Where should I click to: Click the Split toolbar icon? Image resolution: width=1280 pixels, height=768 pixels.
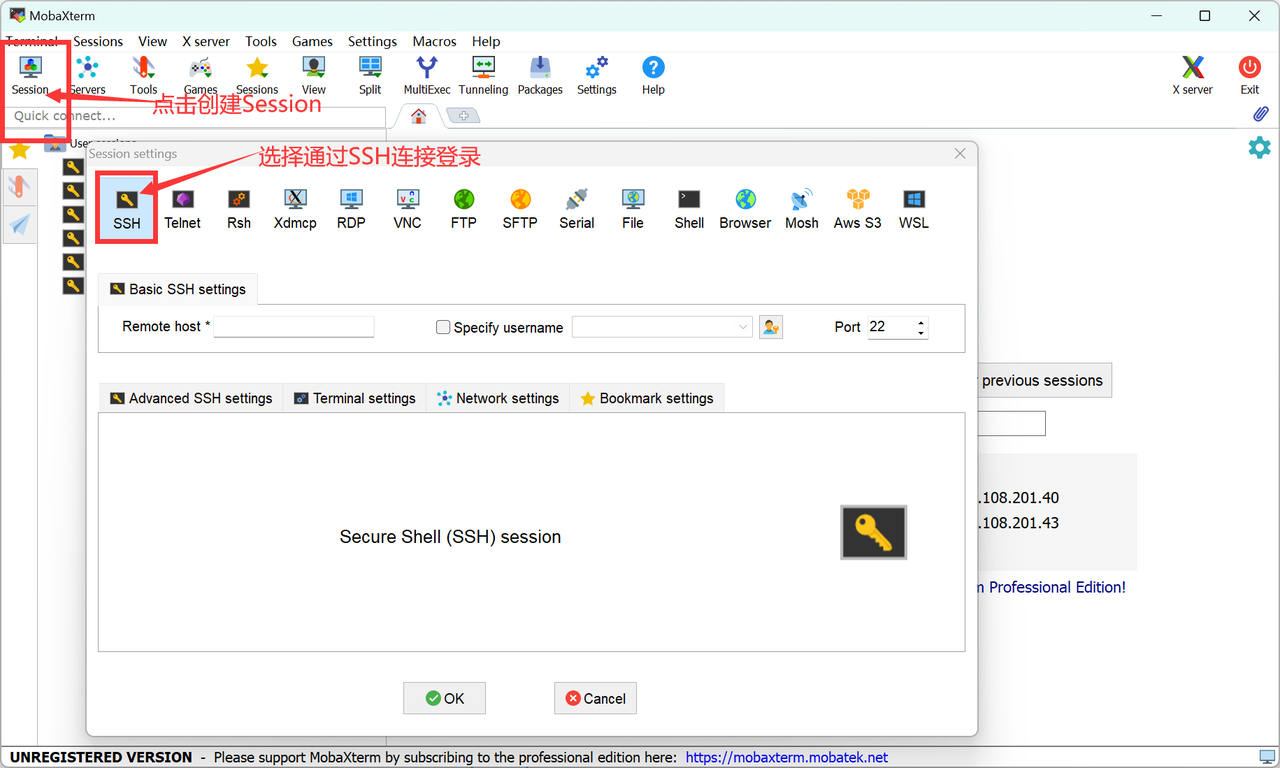pyautogui.click(x=370, y=75)
